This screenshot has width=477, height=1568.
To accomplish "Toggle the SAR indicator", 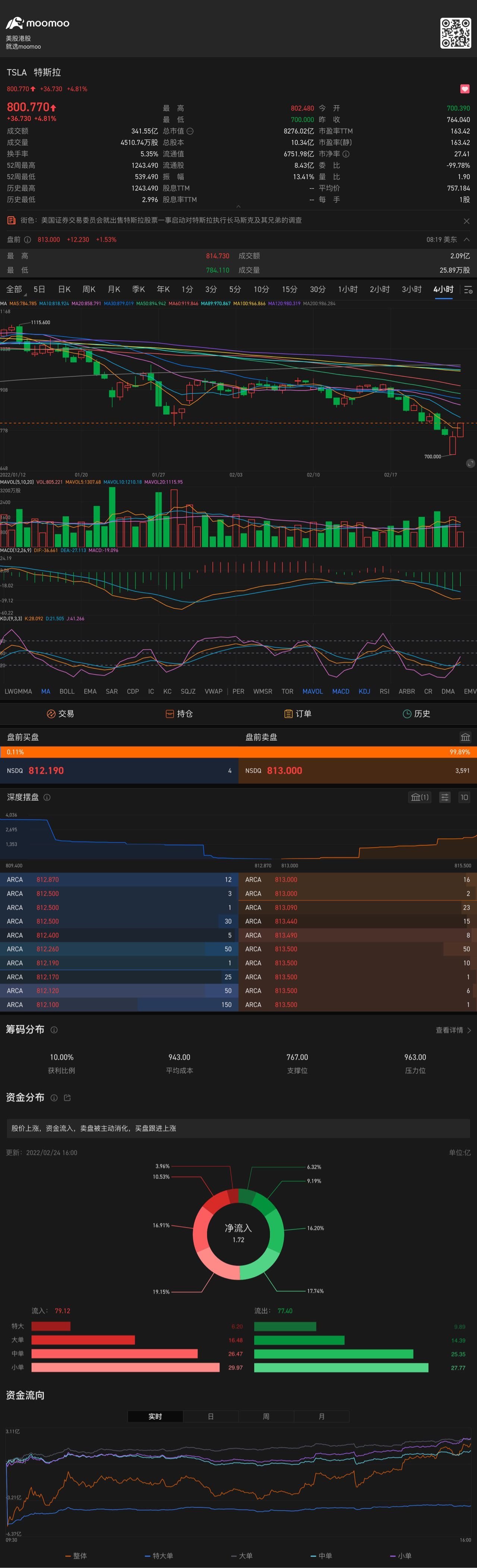I will point(111,691).
